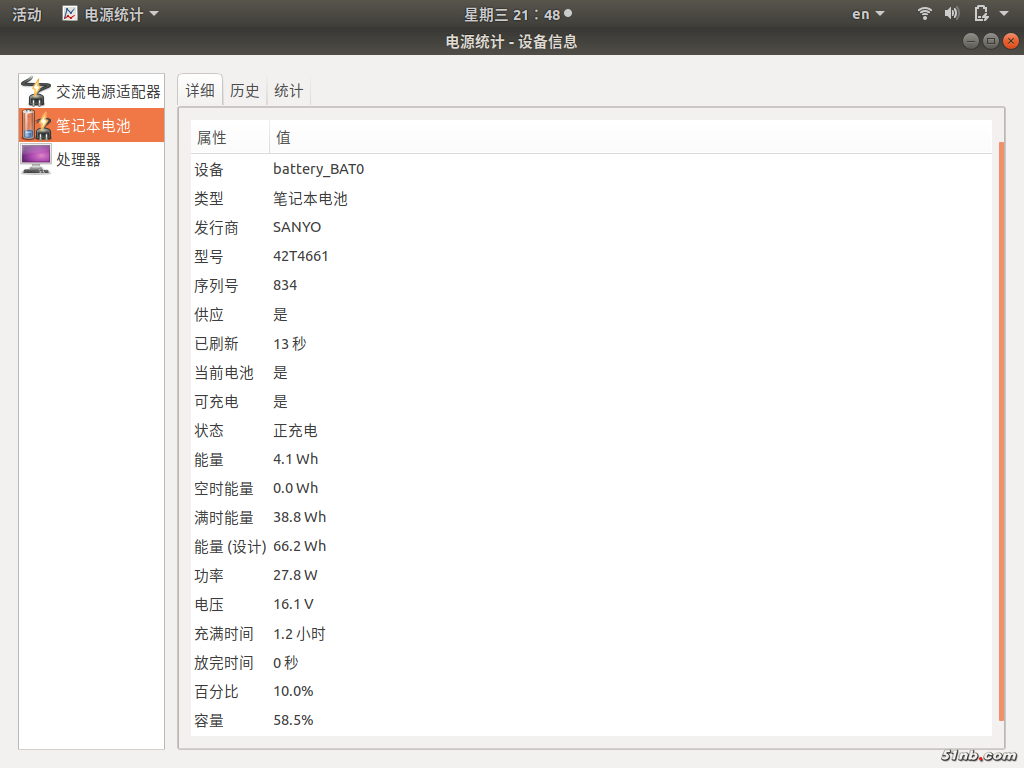Click the laptop battery icon in sidebar

click(x=36, y=125)
